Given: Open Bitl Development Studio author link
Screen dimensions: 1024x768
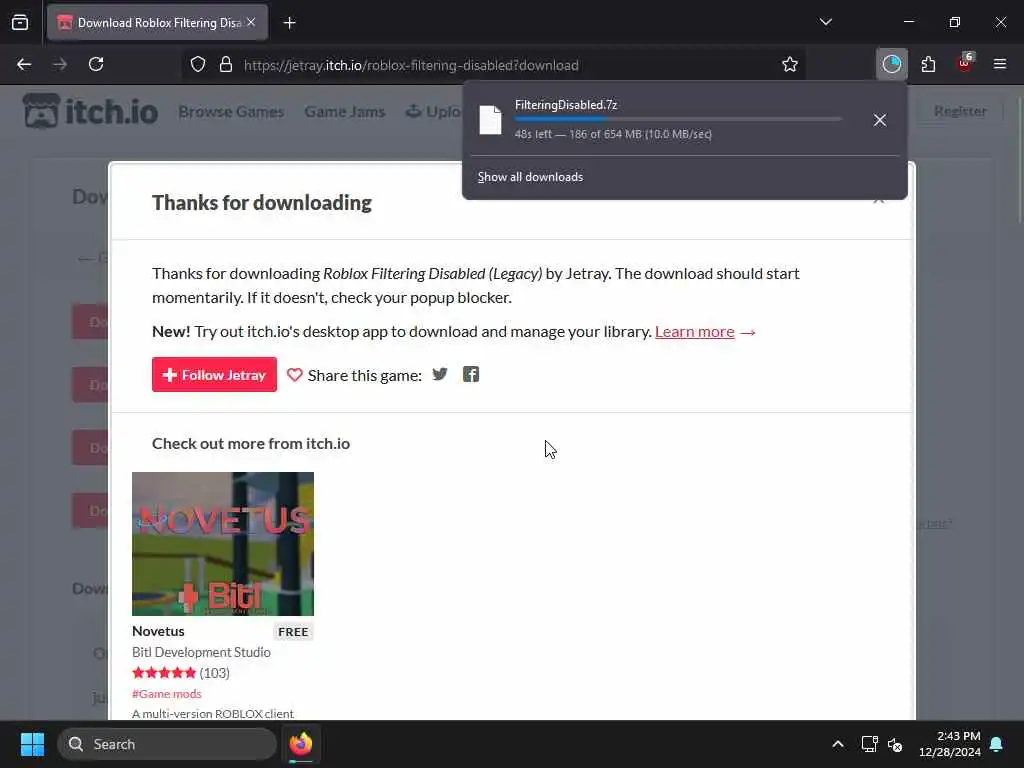Looking at the screenshot, I should 201,652.
